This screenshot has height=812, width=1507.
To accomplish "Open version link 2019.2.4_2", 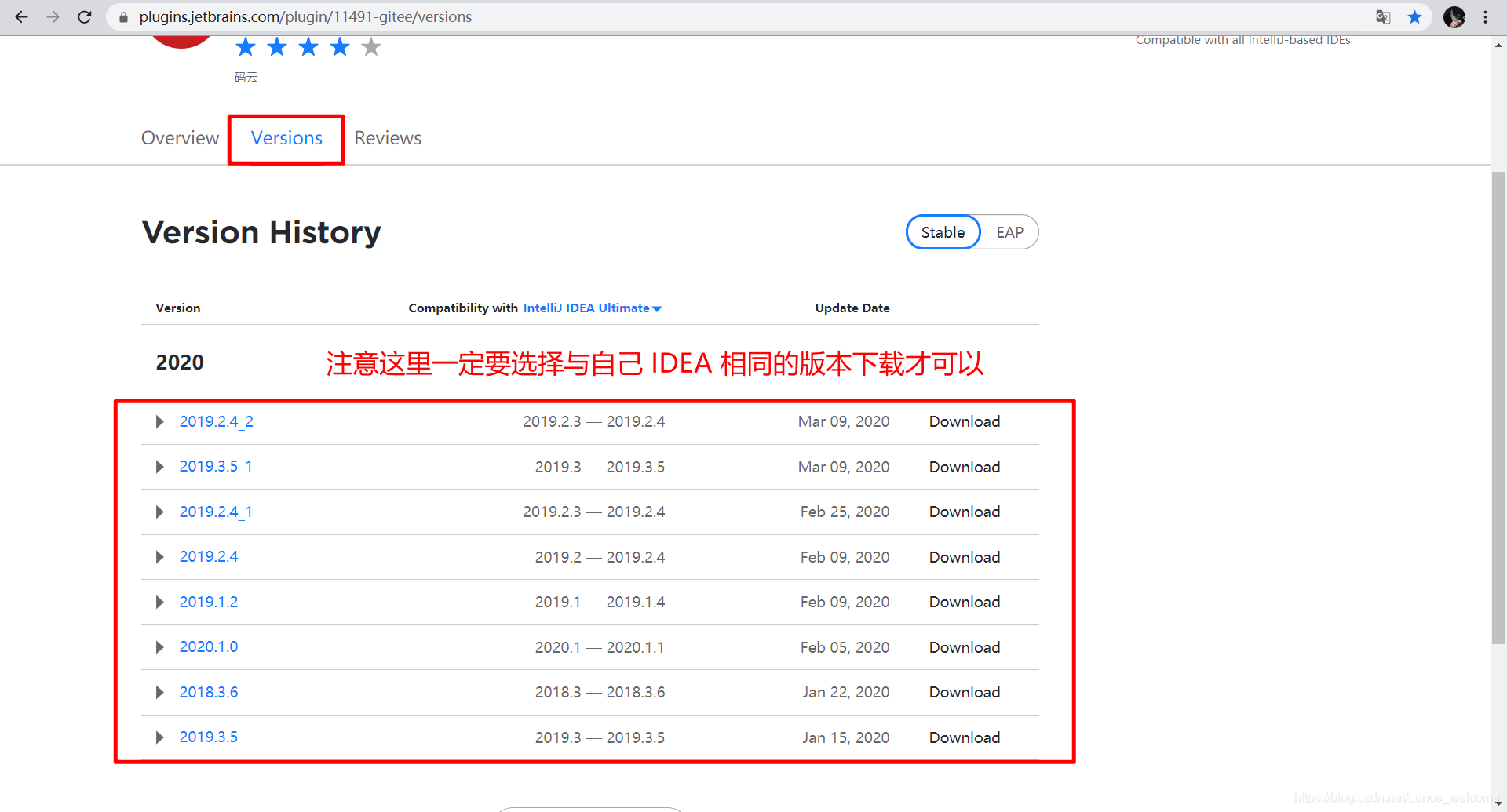I will tap(216, 422).
